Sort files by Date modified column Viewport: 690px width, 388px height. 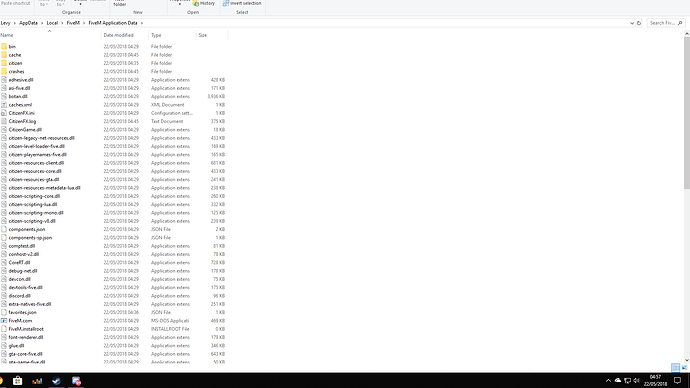coord(118,35)
